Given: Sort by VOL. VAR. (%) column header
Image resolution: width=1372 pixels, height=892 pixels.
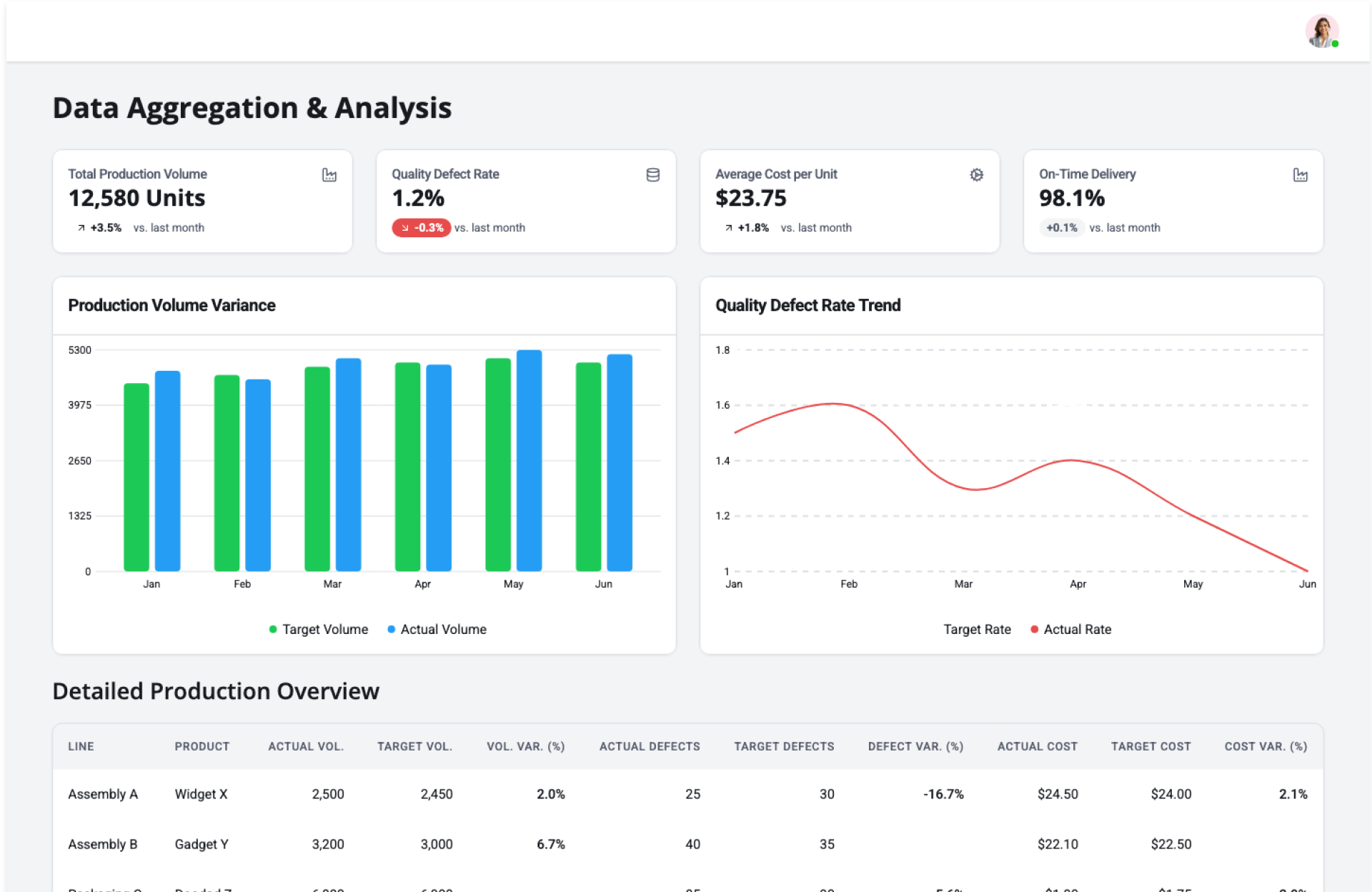Looking at the screenshot, I should (525, 746).
